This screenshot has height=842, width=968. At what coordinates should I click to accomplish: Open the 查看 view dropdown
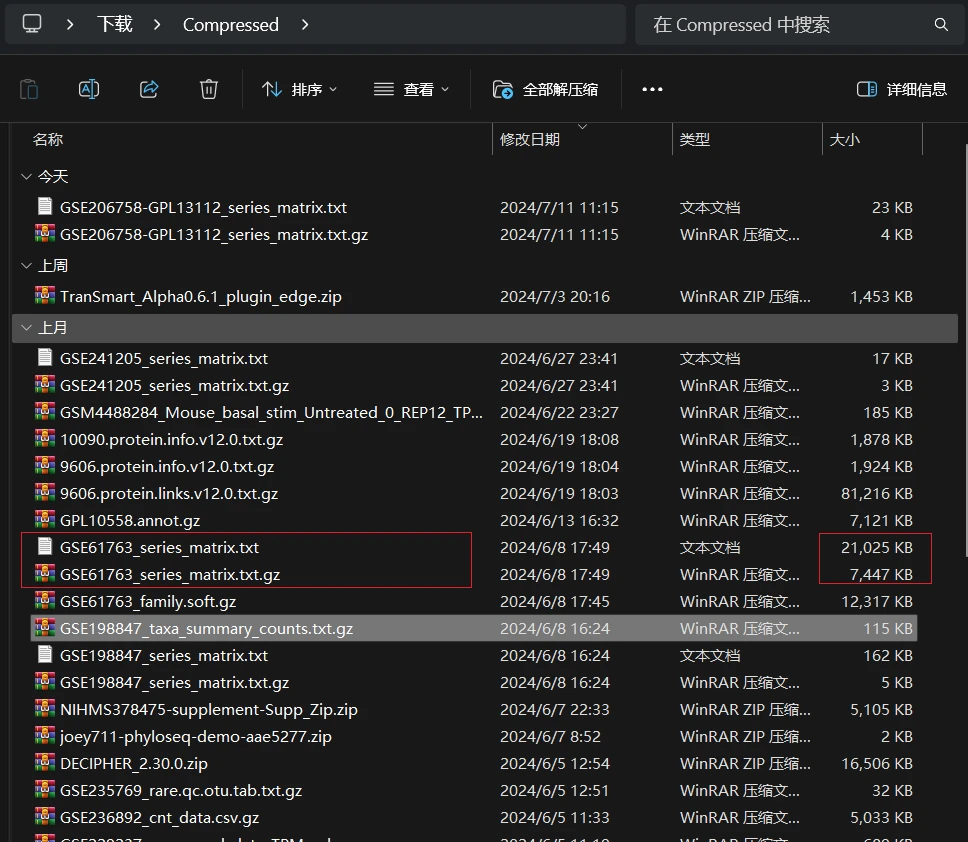tap(411, 90)
